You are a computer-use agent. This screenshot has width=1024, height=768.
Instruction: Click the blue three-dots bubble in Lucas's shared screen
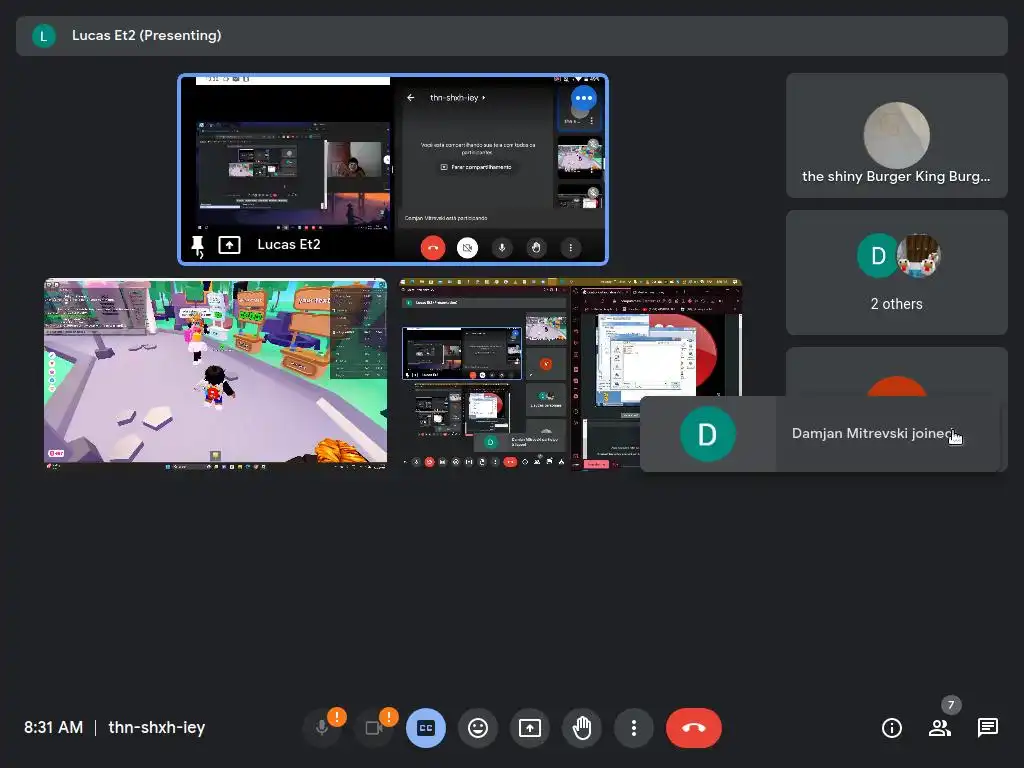584,98
